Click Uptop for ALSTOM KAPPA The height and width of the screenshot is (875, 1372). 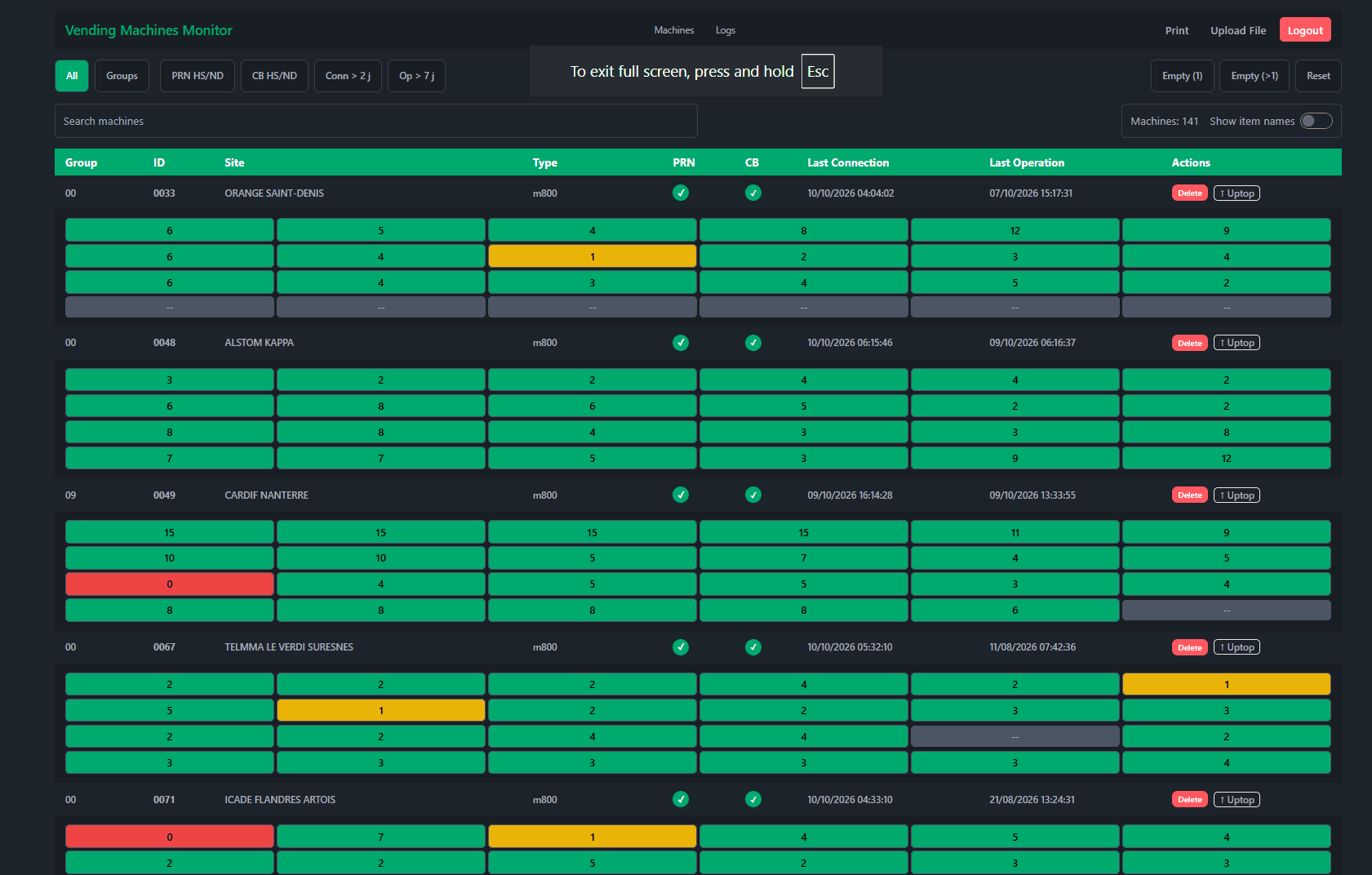(x=1237, y=343)
